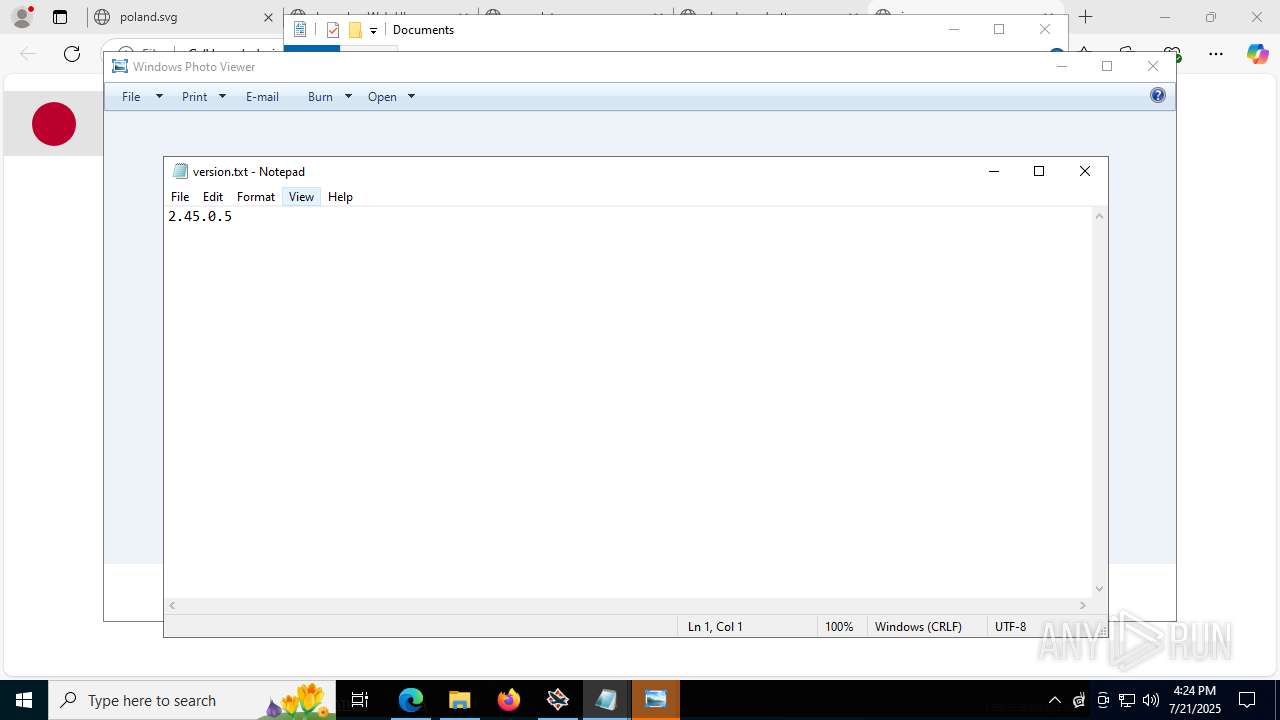The image size is (1280, 720).
Task: Click Documents window new folder icon
Action: [355, 30]
